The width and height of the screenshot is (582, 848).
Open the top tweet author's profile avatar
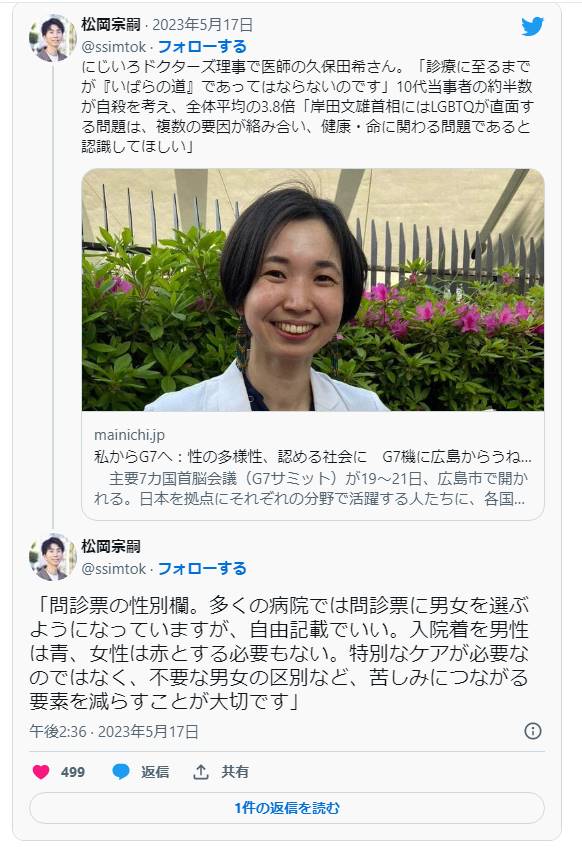(52, 38)
